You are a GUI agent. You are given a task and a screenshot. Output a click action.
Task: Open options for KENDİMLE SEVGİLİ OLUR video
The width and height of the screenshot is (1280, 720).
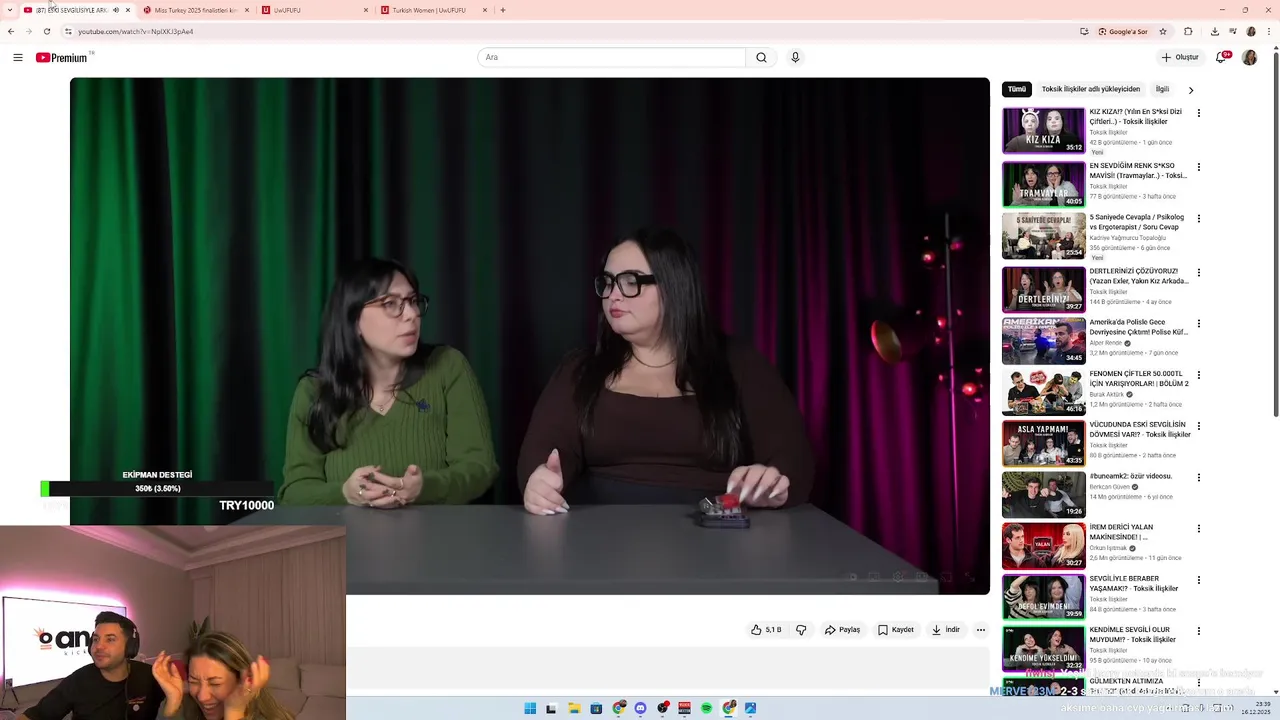[x=1198, y=632]
